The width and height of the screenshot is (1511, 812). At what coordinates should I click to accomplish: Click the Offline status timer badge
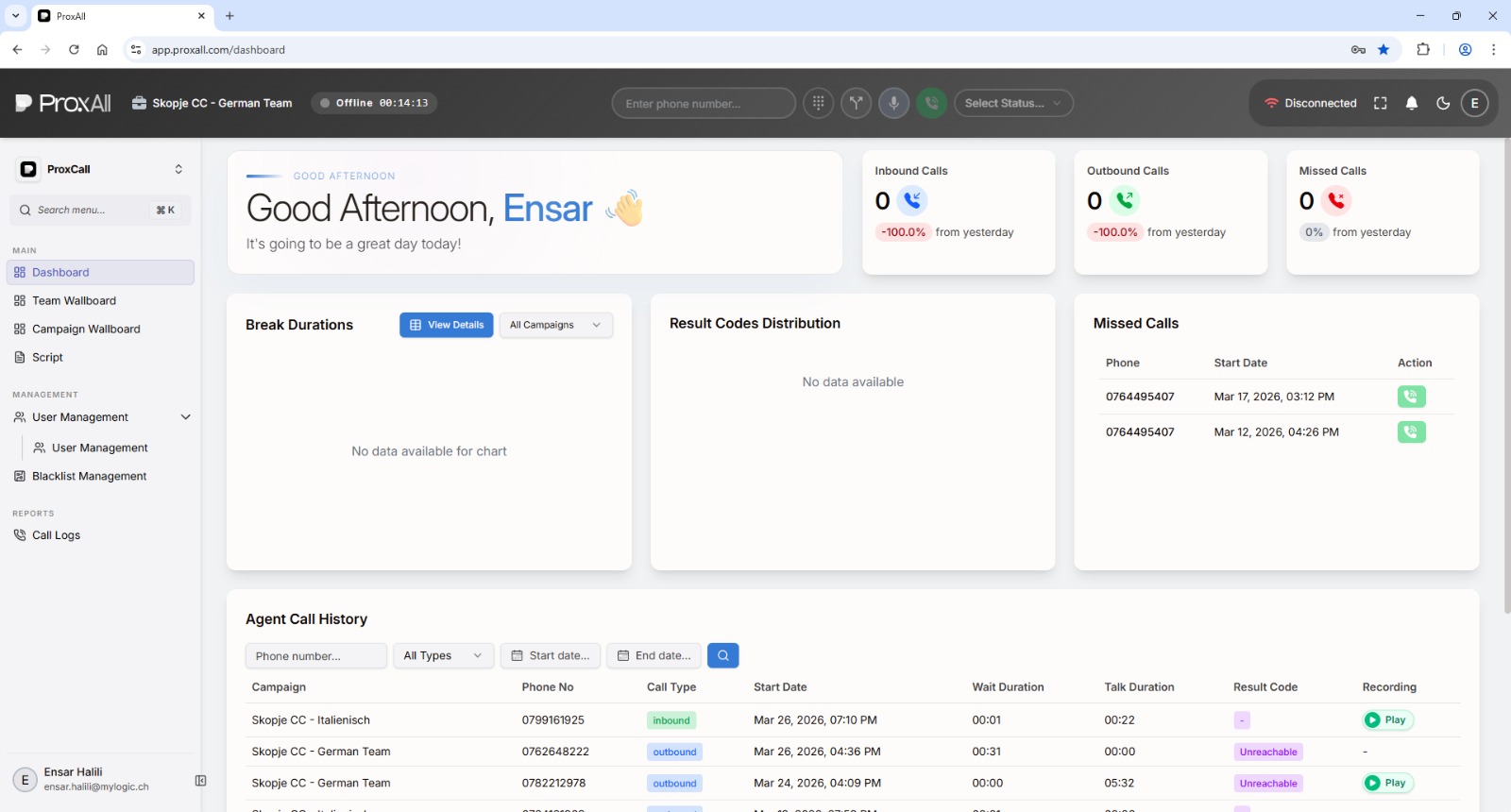click(374, 103)
